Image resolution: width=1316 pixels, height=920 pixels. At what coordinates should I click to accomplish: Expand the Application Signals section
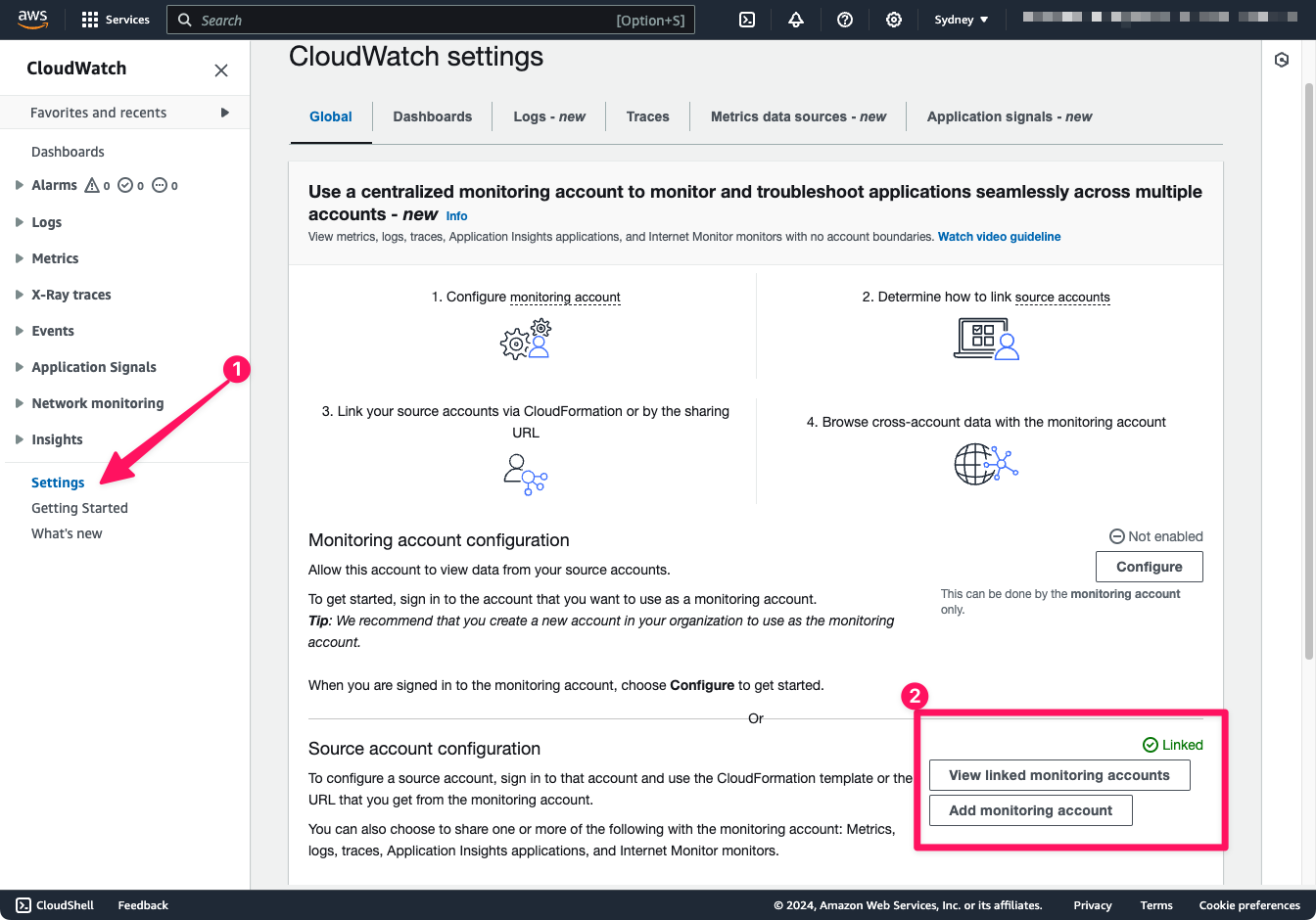click(19, 367)
